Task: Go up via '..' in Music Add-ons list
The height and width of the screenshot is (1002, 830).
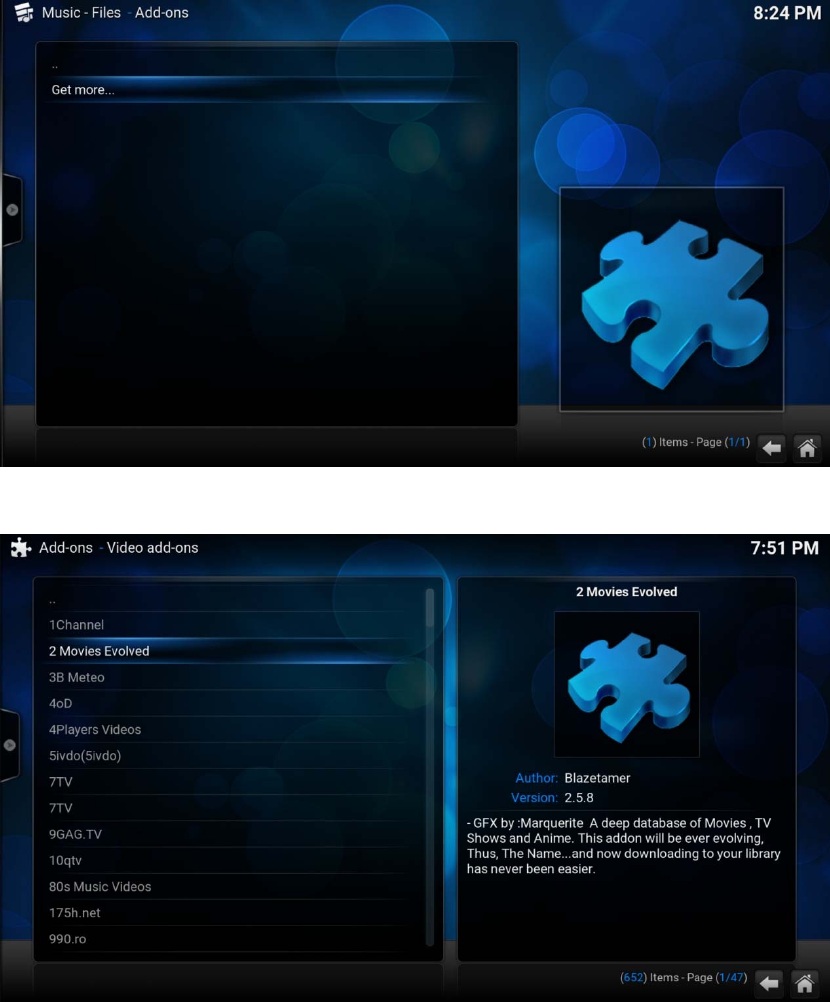Action: point(268,65)
